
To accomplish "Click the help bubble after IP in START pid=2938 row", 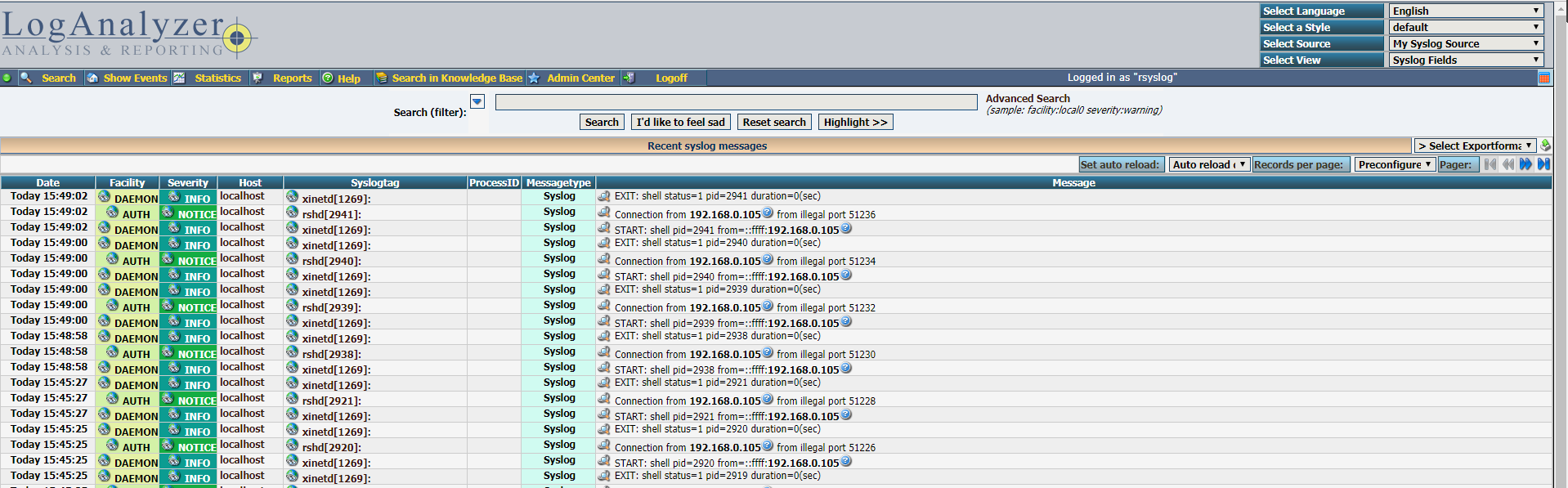I will tap(846, 368).
